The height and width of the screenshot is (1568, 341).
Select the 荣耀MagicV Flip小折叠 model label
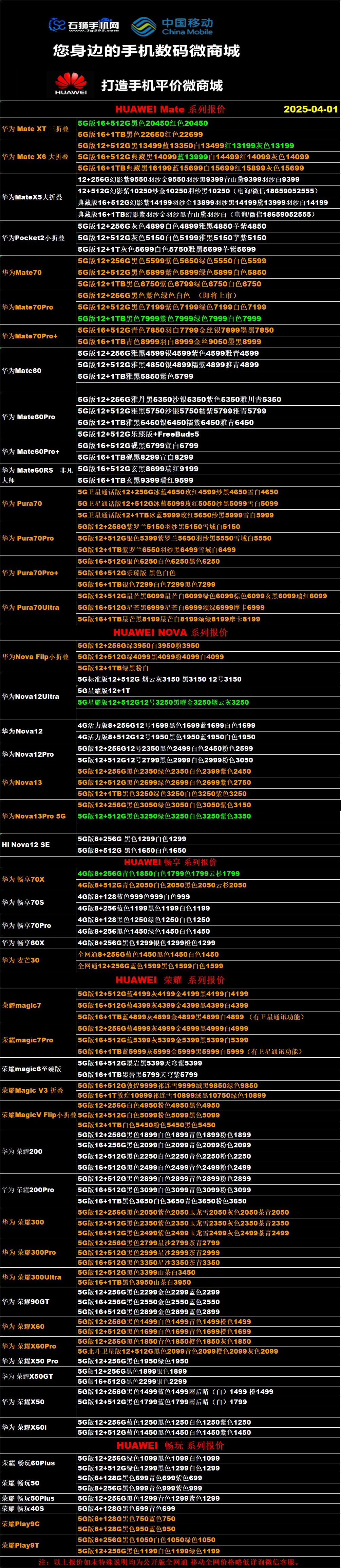click(39, 1115)
